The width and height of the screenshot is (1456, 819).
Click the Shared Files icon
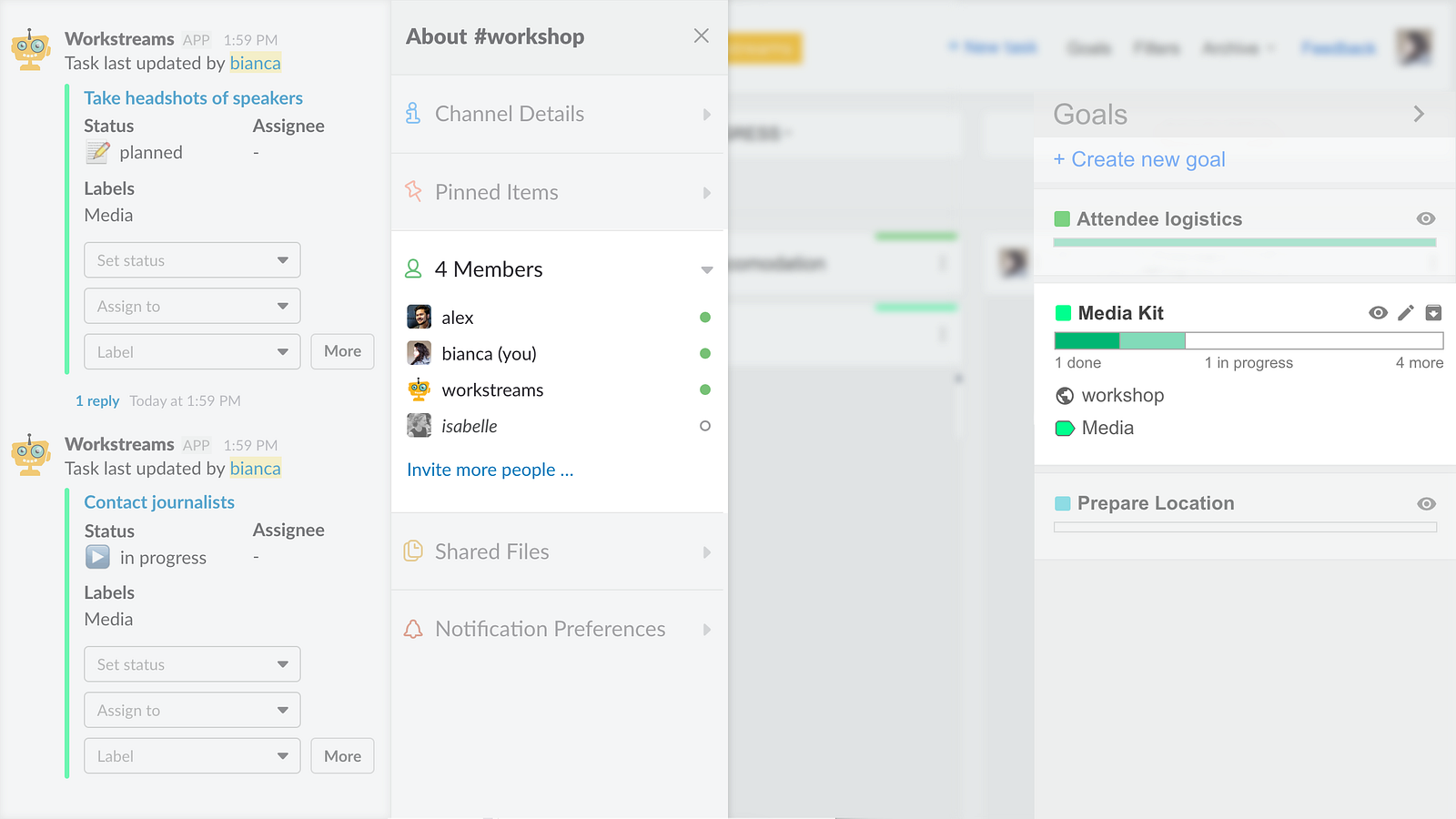coord(413,551)
